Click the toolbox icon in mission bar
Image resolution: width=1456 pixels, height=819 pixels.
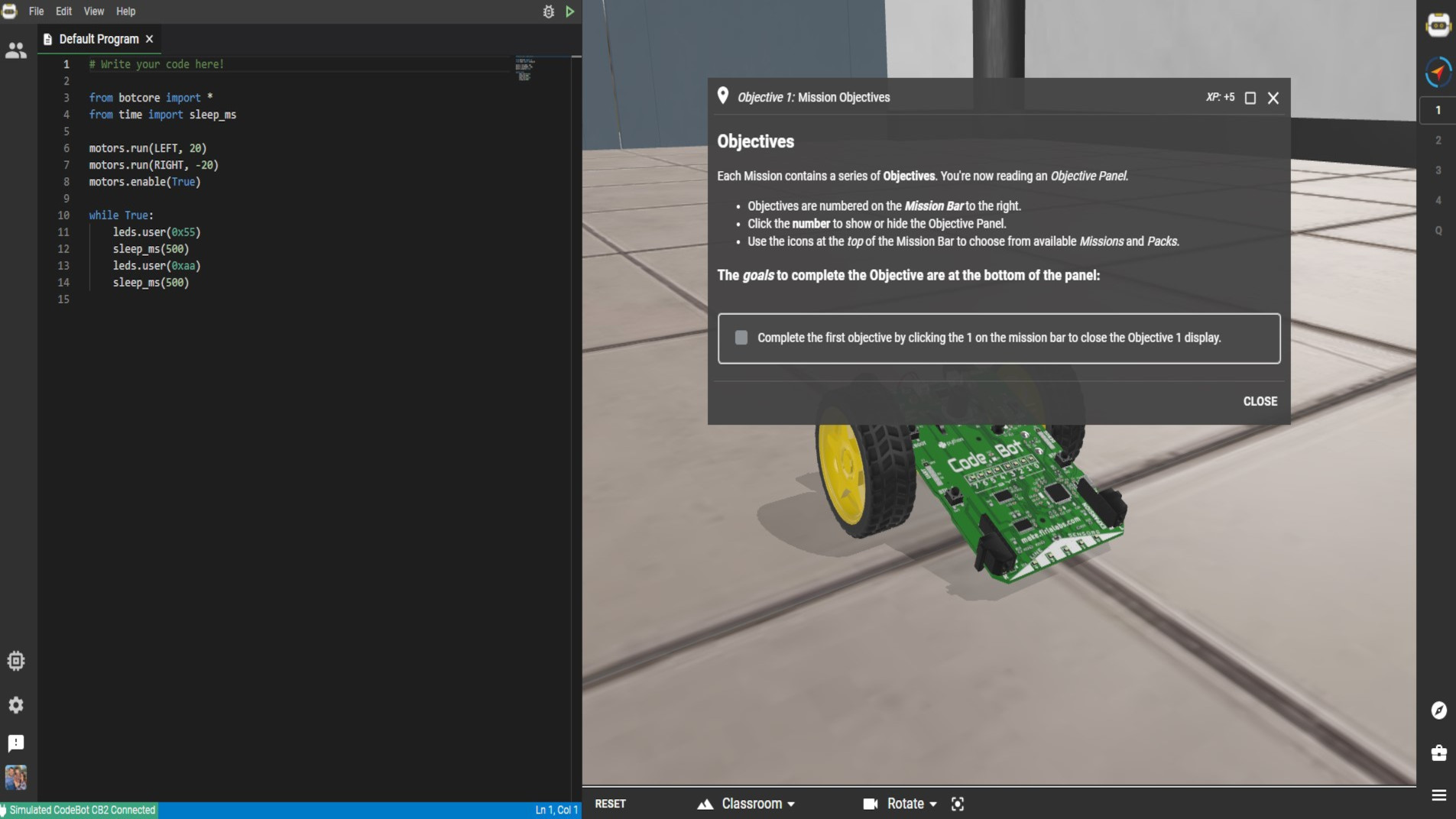(1438, 753)
